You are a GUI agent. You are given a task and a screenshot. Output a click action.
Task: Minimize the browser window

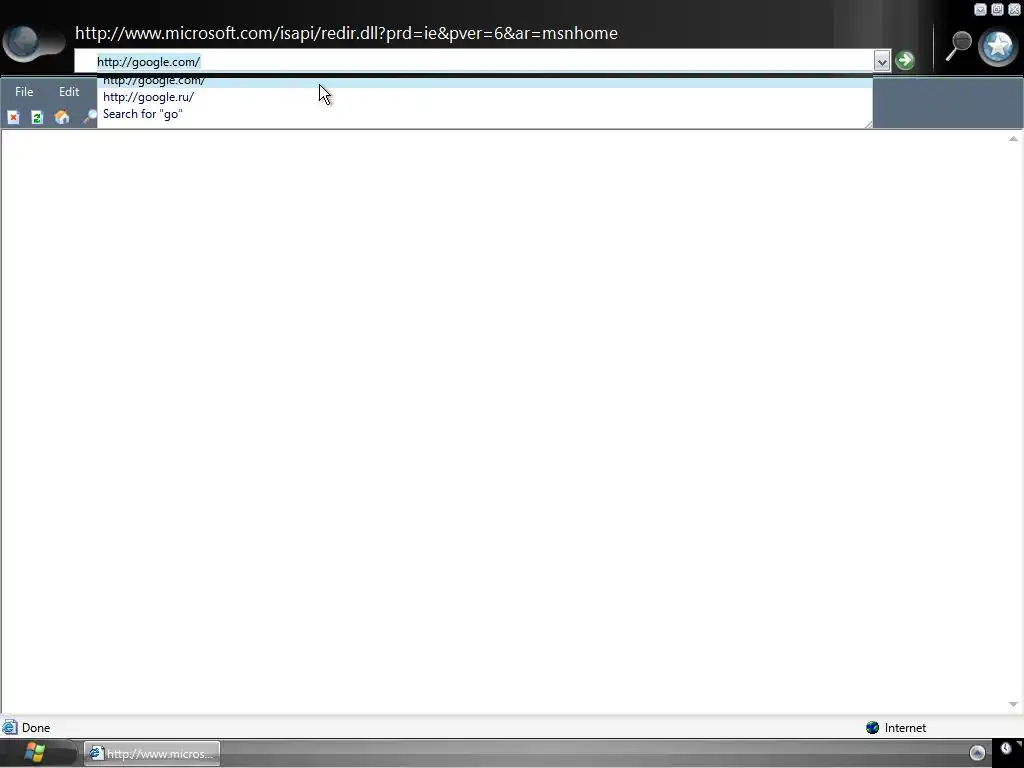pos(980,9)
